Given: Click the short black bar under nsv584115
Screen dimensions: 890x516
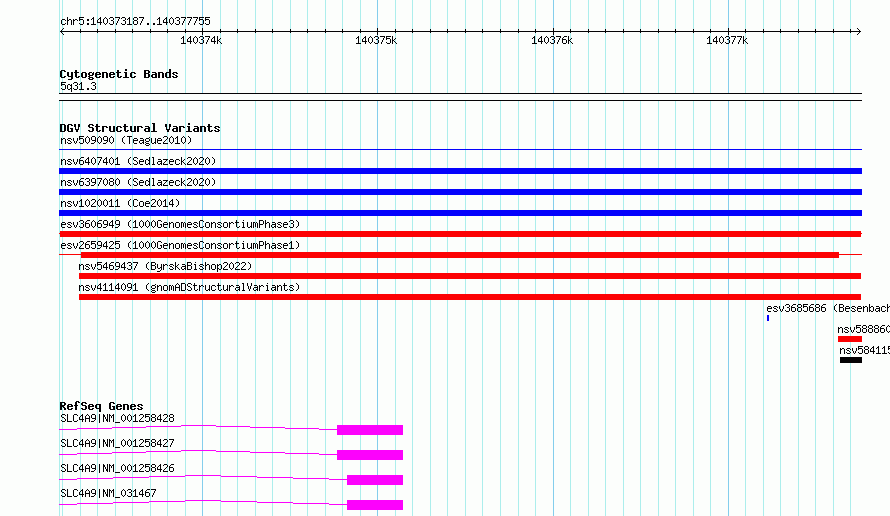Looking at the screenshot, I should pyautogui.click(x=851, y=360).
